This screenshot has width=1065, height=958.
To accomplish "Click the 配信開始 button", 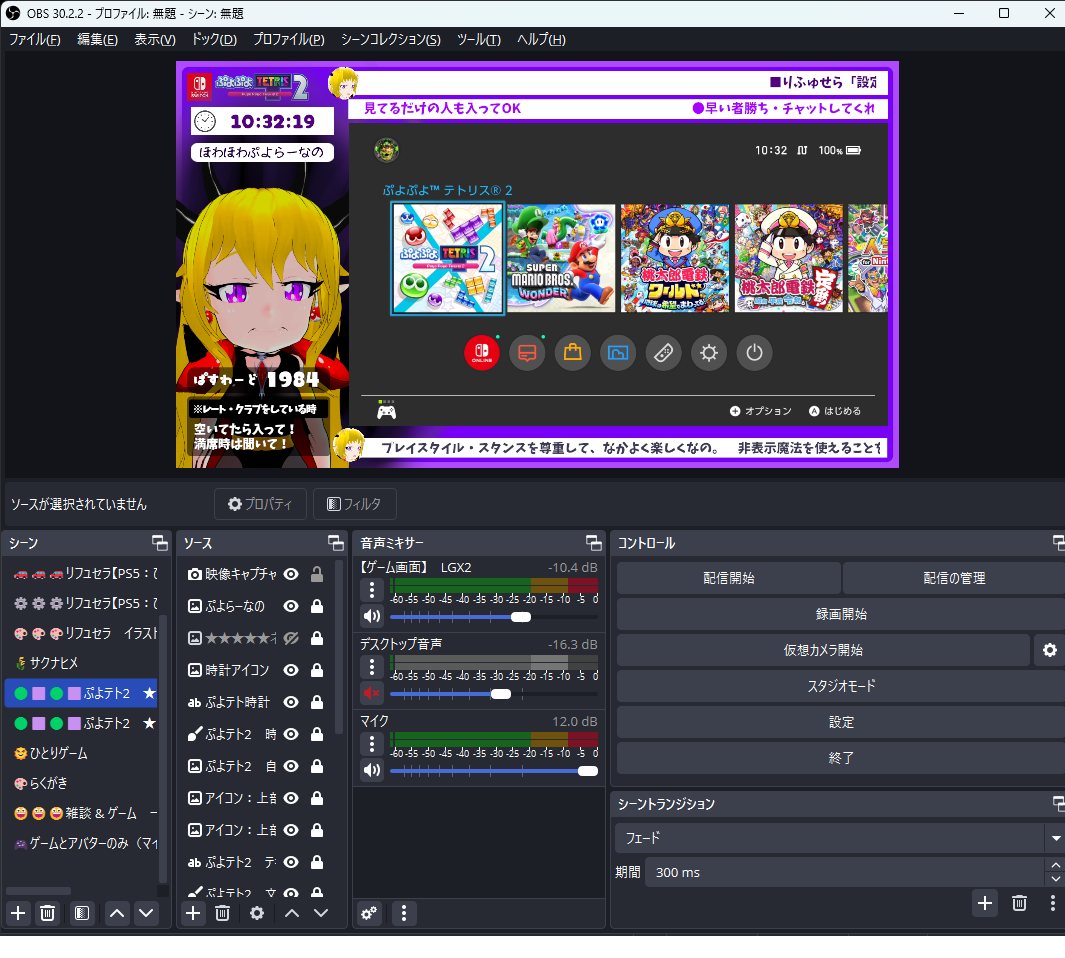I will 728,578.
